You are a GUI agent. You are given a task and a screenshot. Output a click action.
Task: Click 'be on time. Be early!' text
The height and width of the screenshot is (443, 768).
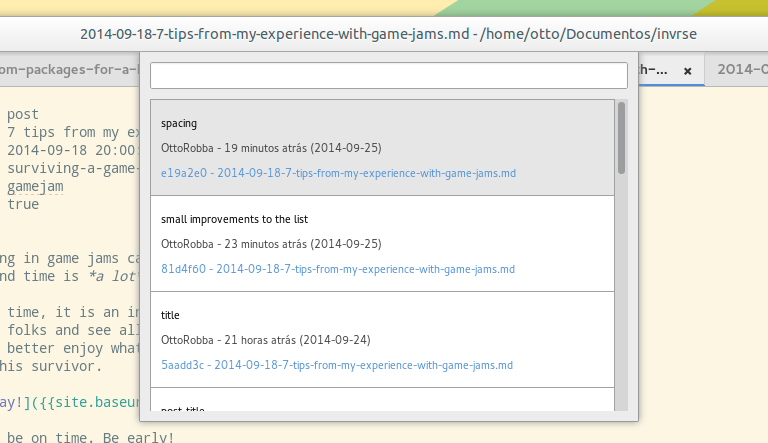[x=90, y=437]
